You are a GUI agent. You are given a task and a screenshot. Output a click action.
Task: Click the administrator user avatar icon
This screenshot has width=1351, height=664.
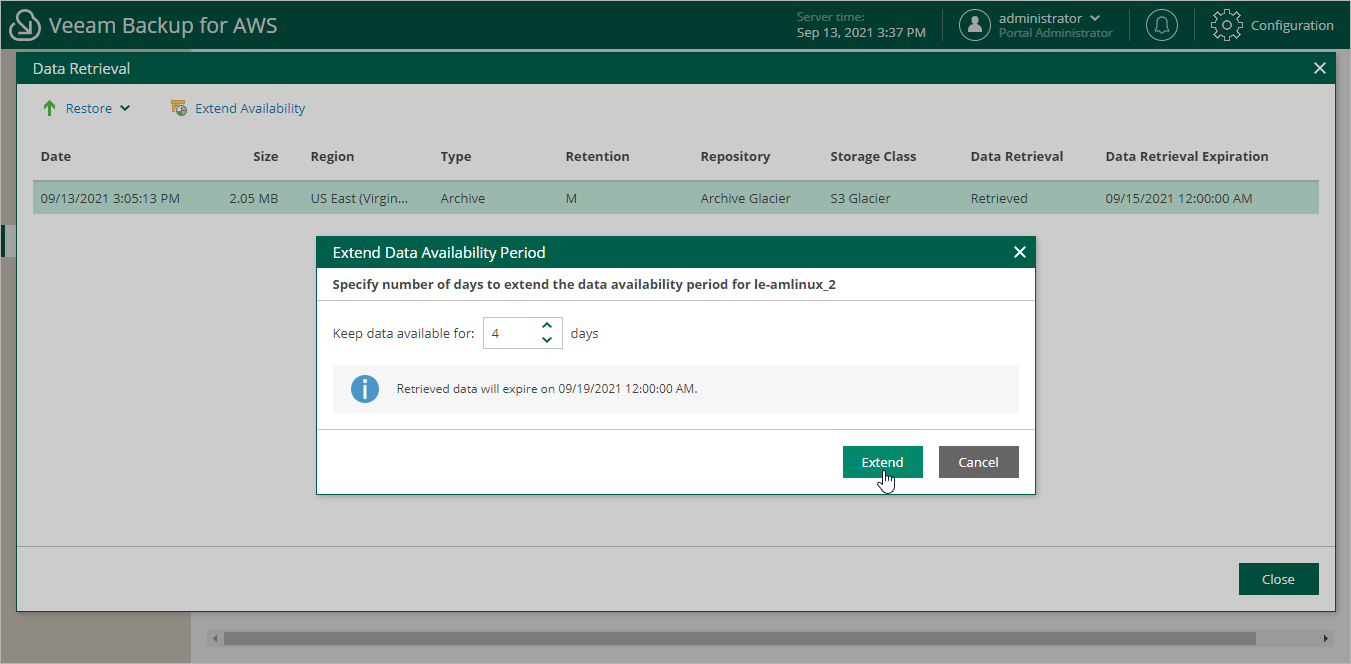point(974,25)
